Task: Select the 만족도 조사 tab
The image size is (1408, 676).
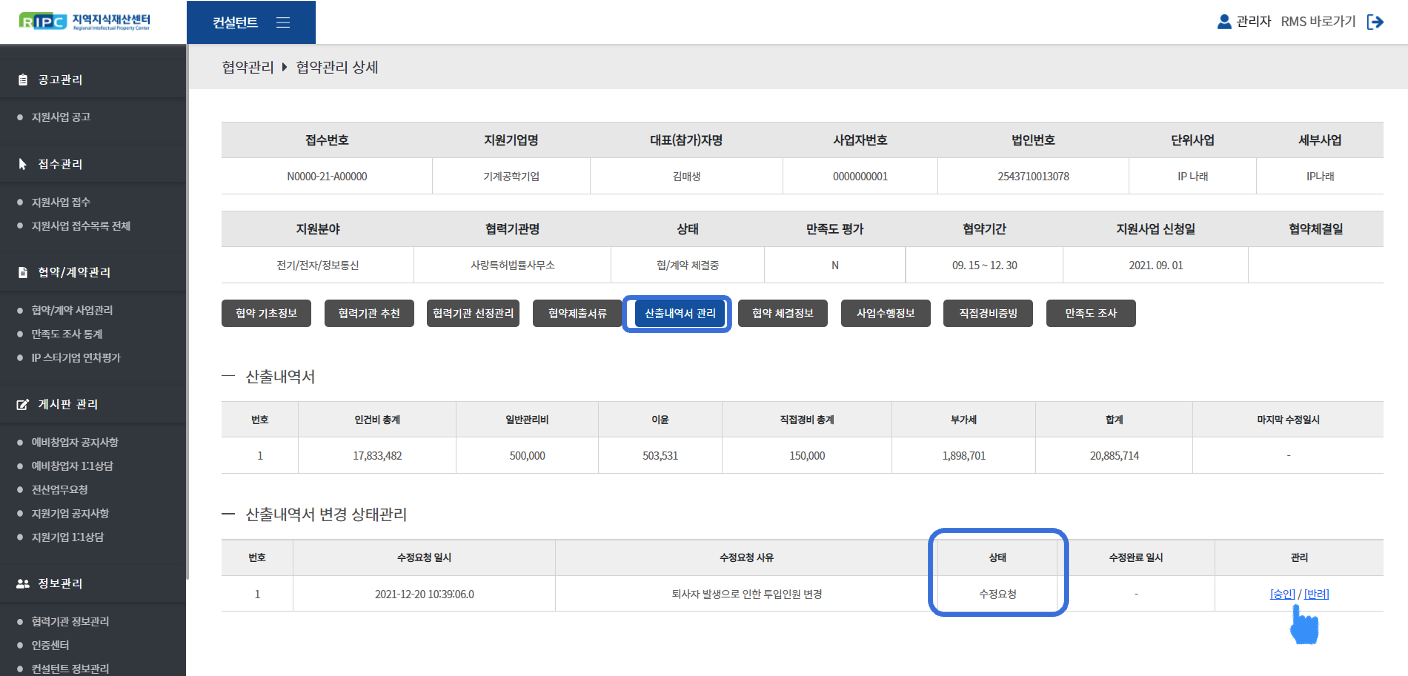Action: [1090, 314]
